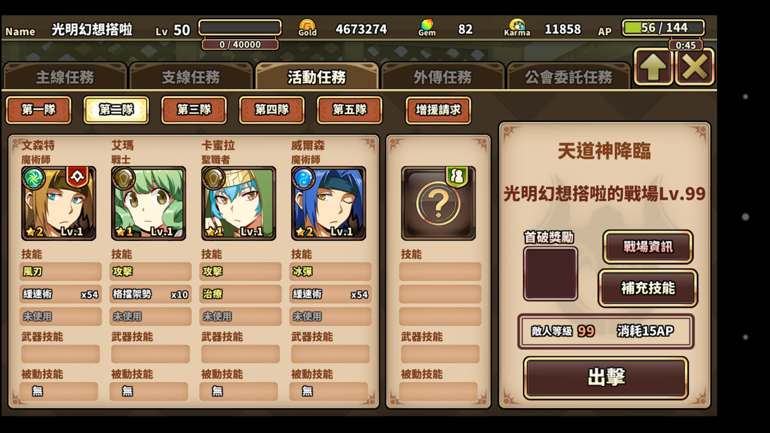Click the 增援請求 button
Viewport: 770px width, 433px height.
pyautogui.click(x=439, y=110)
